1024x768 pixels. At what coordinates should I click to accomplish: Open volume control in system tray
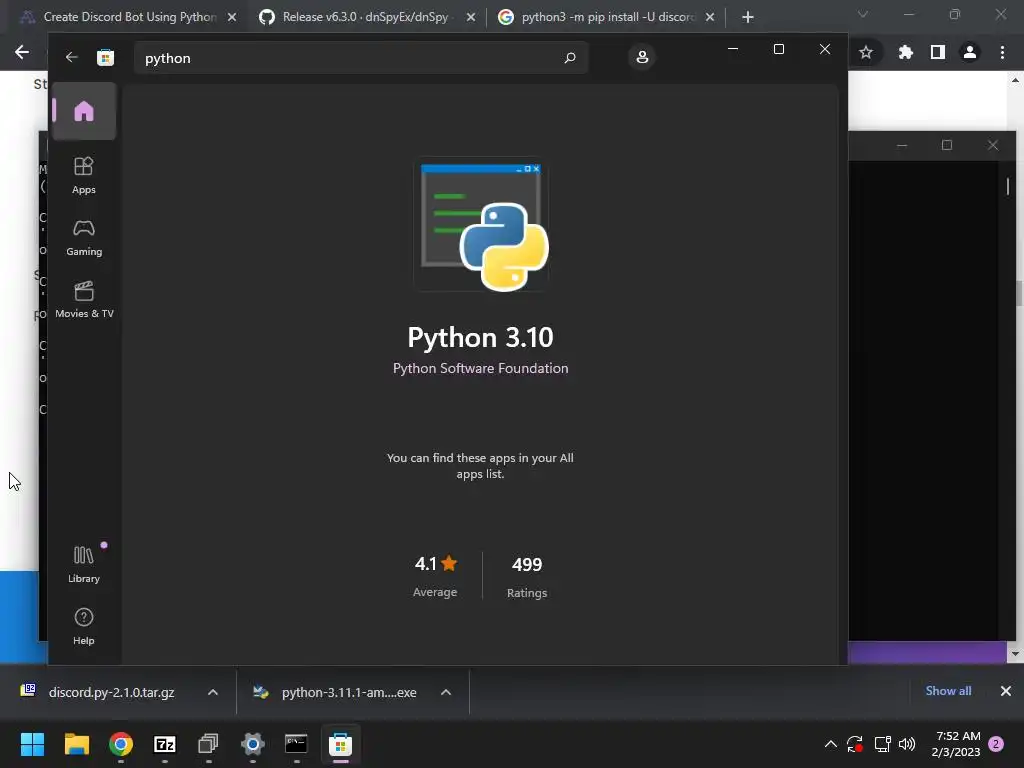[x=907, y=744]
